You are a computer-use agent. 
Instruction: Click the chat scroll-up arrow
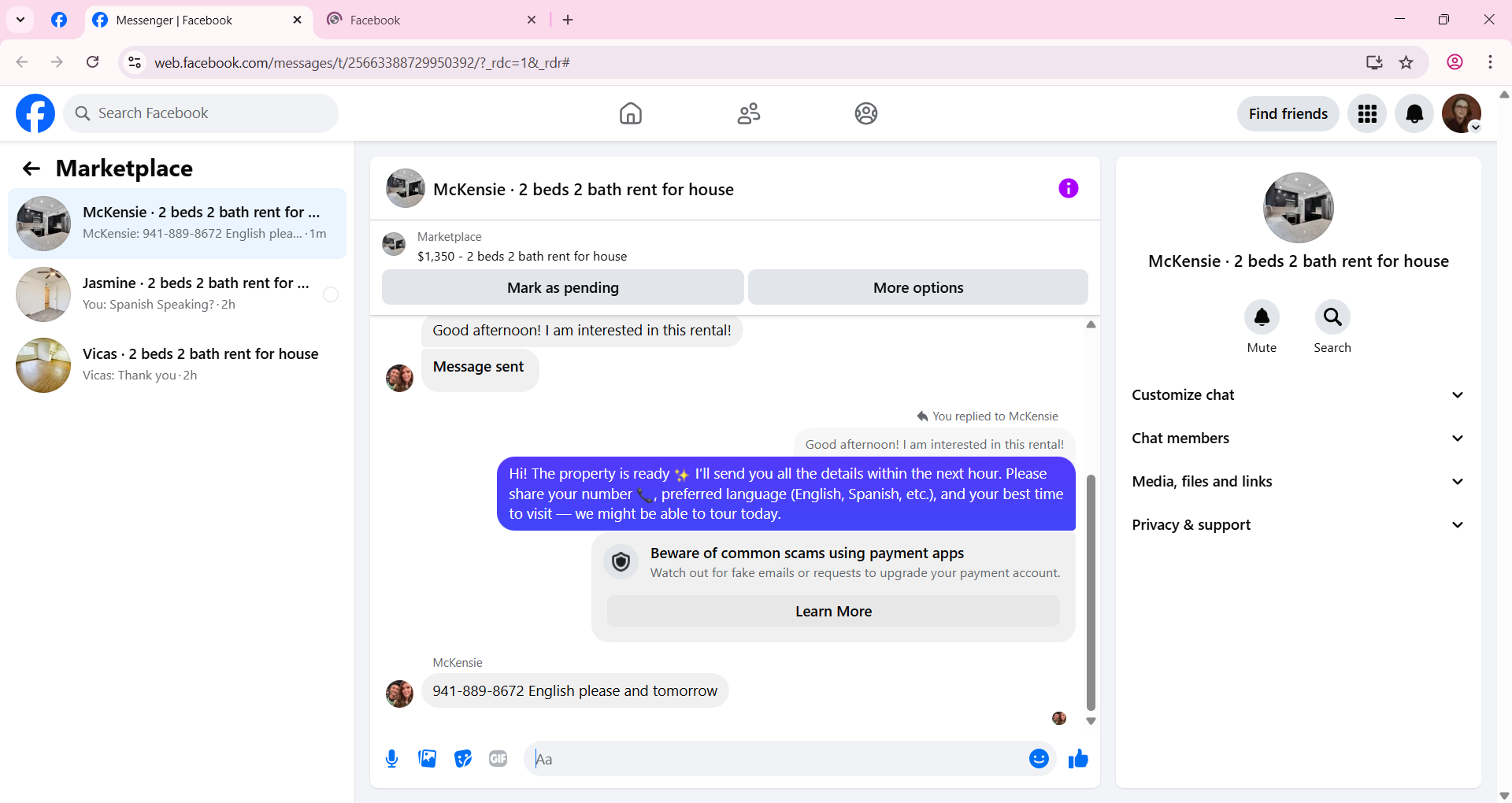click(x=1091, y=324)
